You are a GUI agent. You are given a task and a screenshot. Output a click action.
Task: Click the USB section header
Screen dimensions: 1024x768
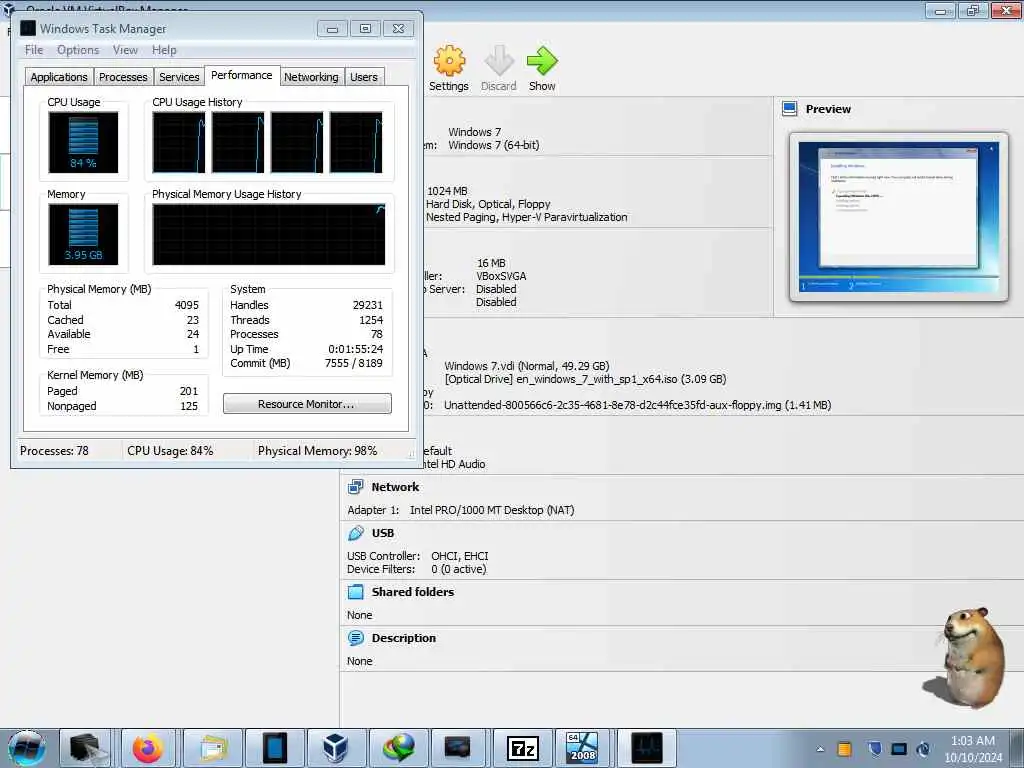click(x=383, y=533)
